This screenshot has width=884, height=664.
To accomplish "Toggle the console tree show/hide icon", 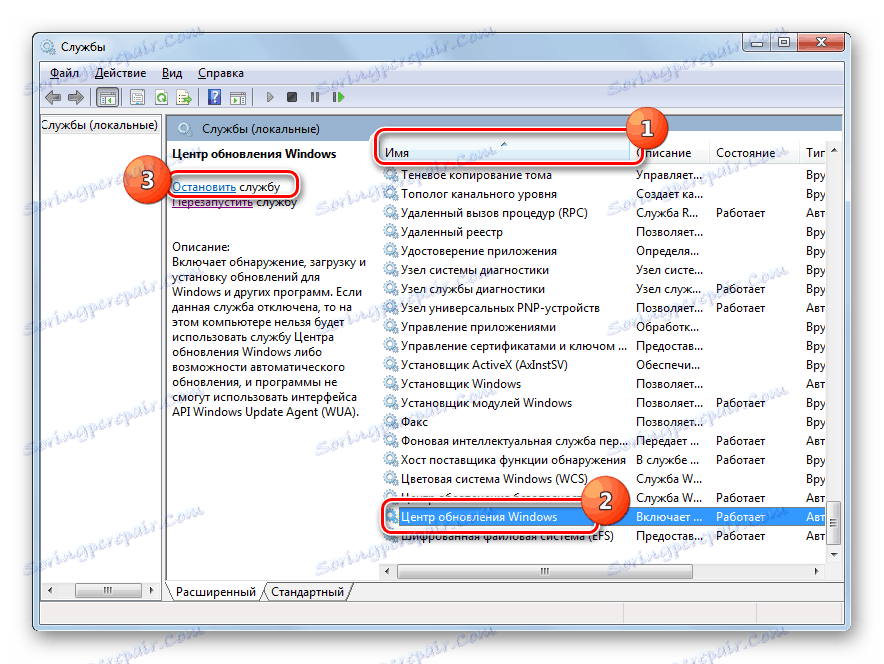I will [107, 98].
